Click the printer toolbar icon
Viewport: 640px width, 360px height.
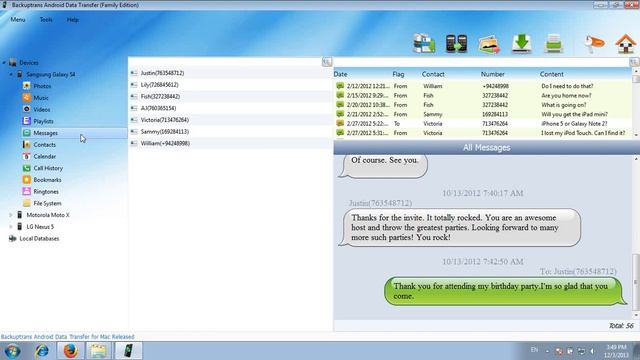554,44
